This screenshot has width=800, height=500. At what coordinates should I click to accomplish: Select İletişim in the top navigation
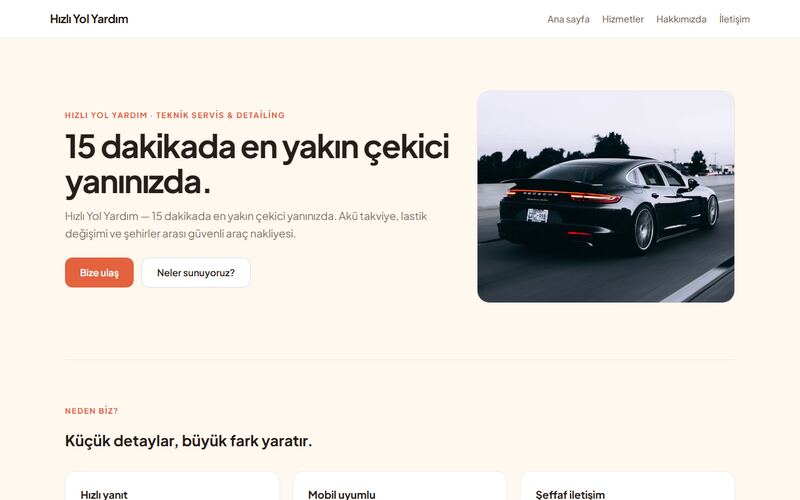coord(734,19)
